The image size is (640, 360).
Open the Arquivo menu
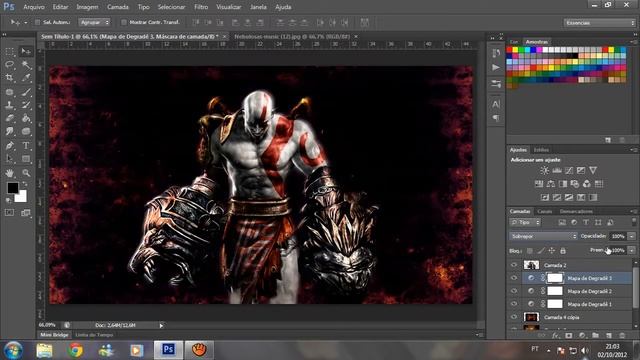(x=34, y=7)
